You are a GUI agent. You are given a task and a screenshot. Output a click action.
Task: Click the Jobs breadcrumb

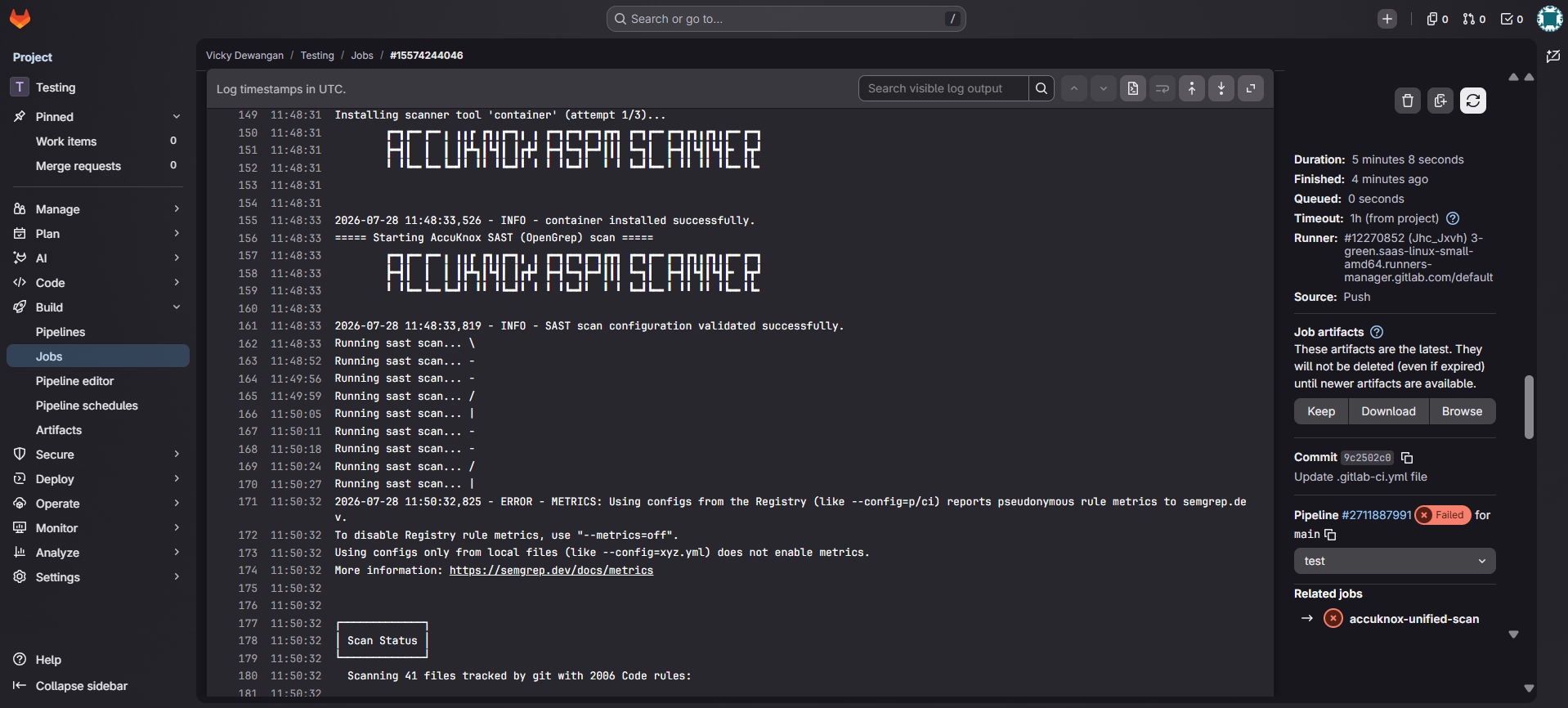click(362, 56)
